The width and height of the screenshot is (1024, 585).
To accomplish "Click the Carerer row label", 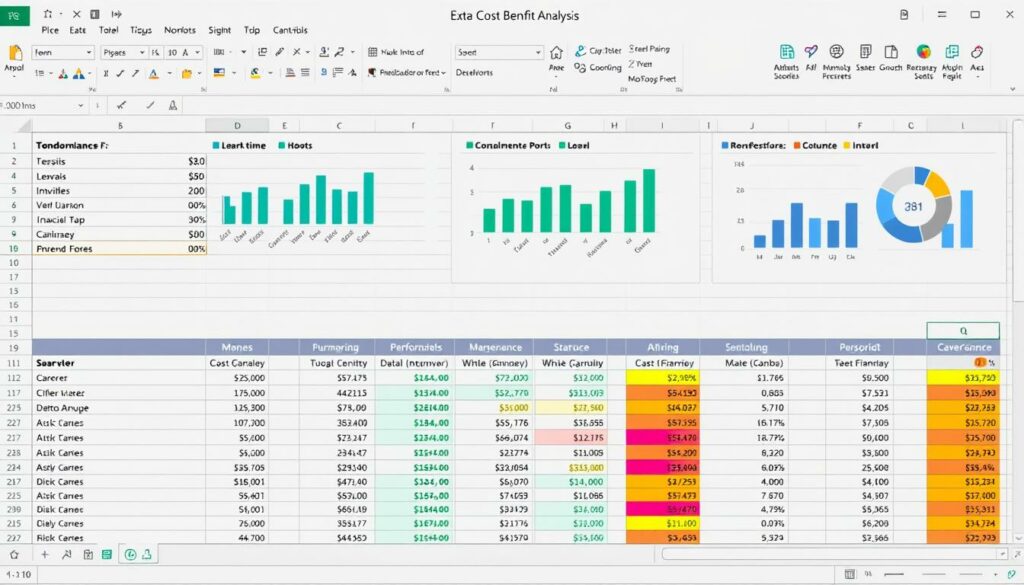I will coord(52,378).
